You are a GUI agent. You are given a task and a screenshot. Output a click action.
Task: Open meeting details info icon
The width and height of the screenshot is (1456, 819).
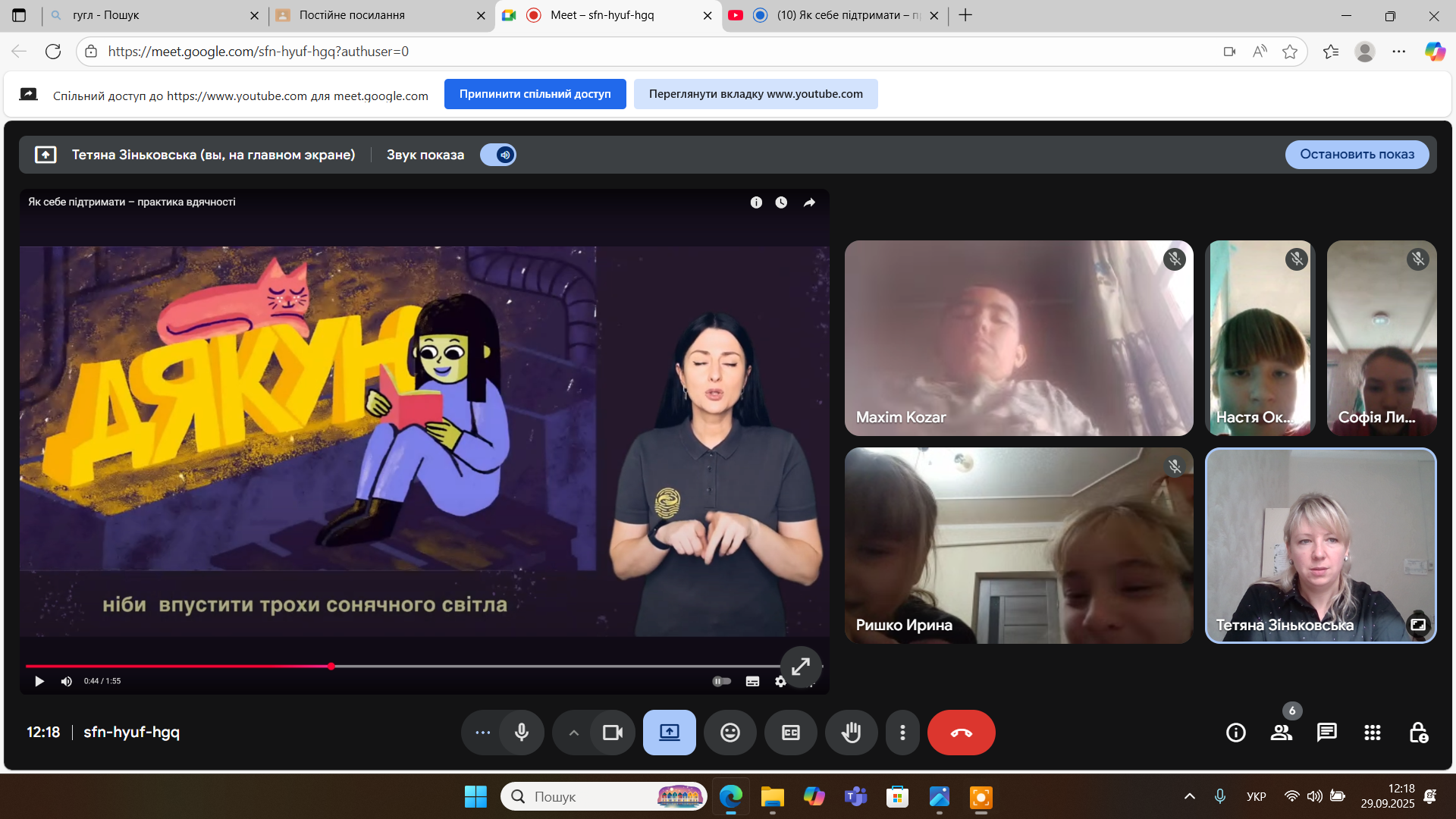pos(1235,733)
